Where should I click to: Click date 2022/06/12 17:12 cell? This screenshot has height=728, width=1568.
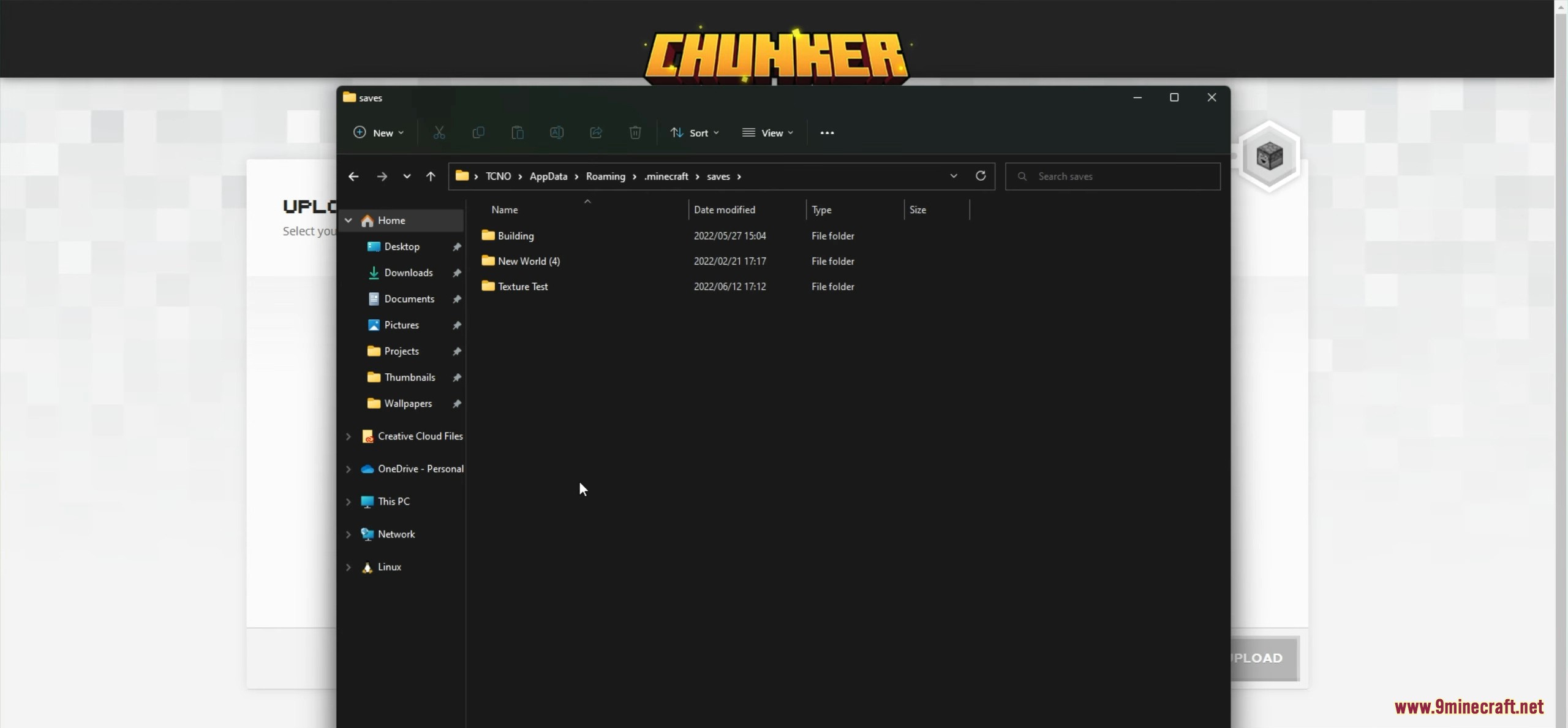click(729, 286)
